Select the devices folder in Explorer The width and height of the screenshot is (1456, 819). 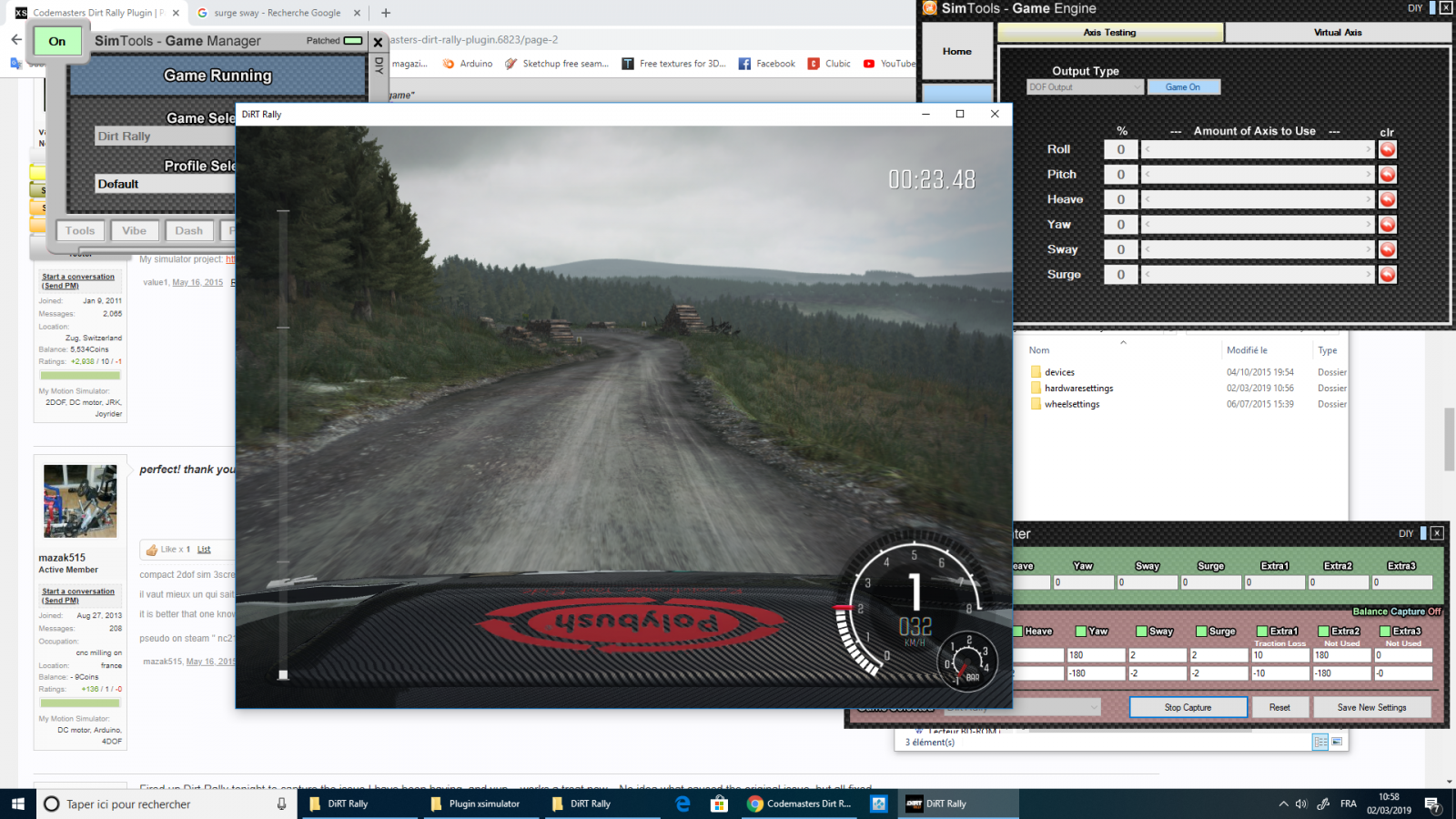(1059, 372)
